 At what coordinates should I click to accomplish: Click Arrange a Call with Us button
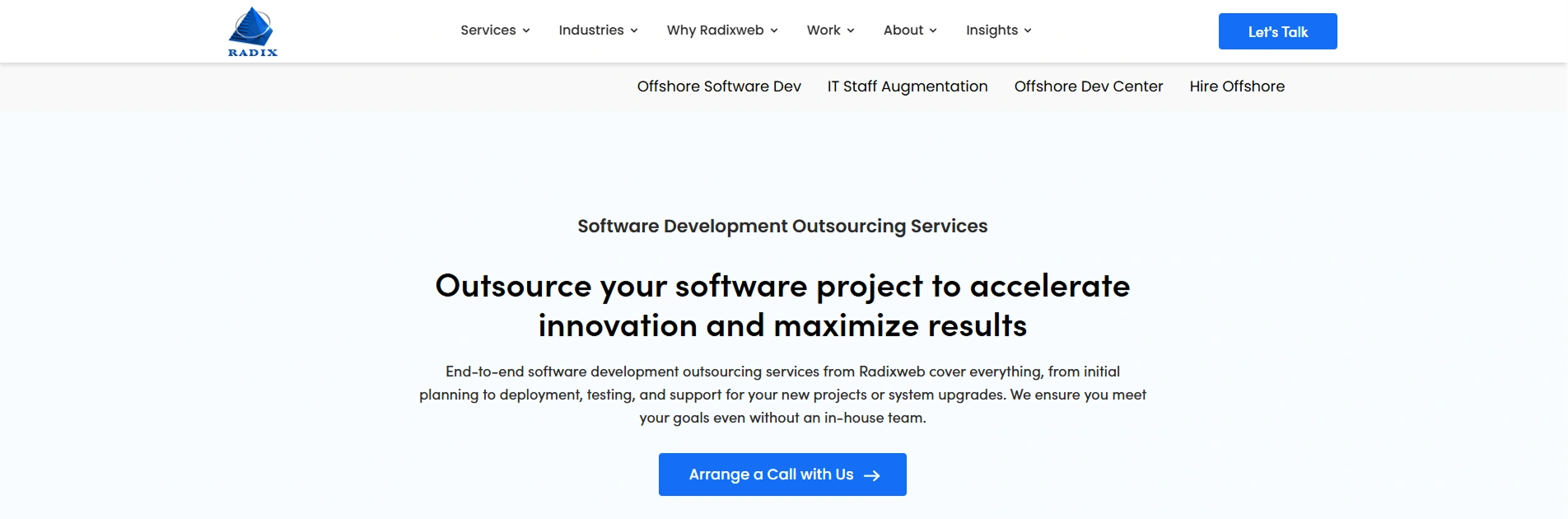pyautogui.click(x=782, y=475)
